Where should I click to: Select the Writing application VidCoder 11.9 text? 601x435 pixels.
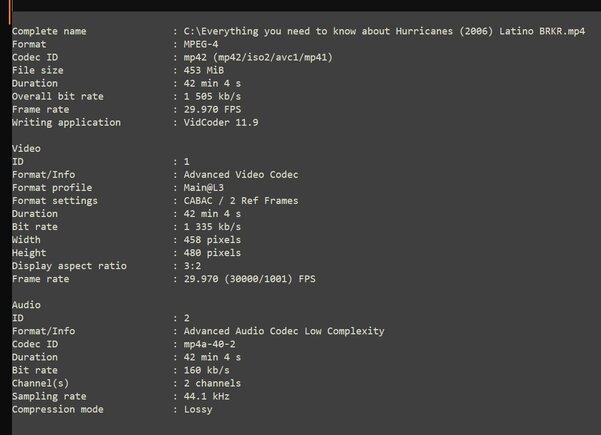tap(221, 122)
